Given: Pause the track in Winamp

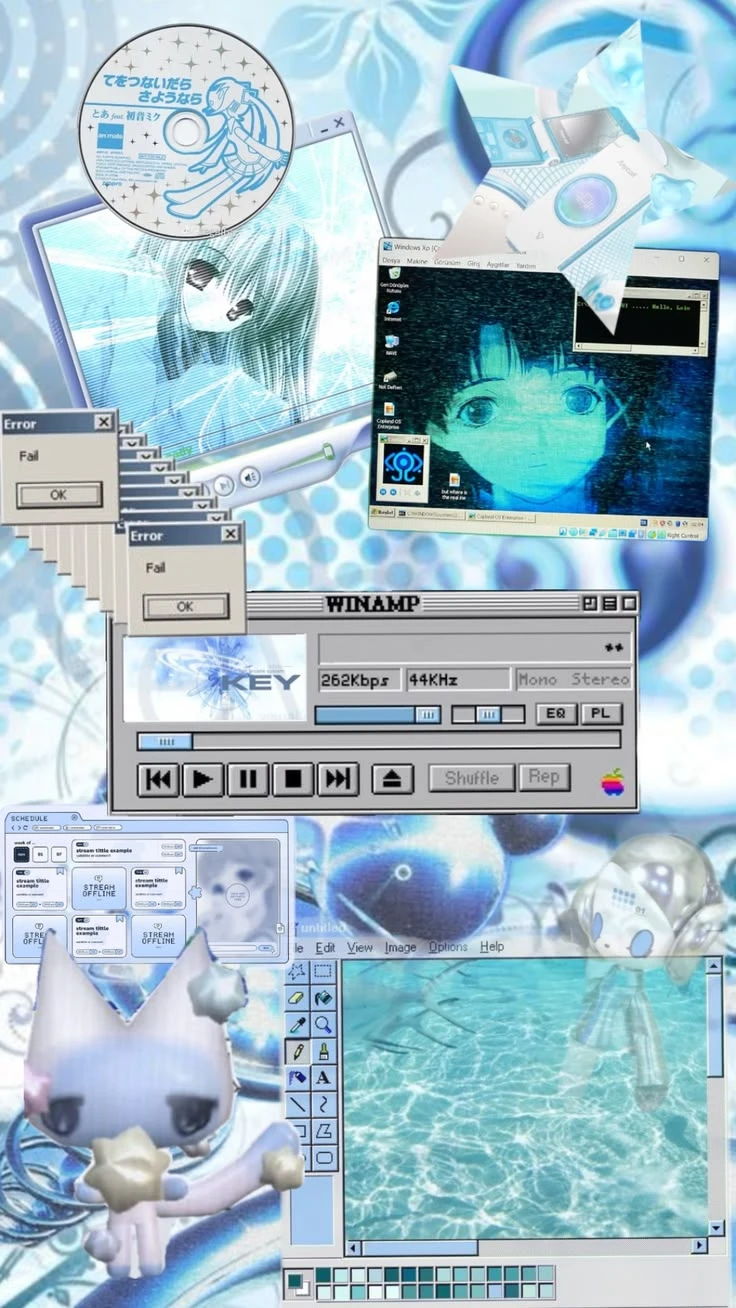Looking at the screenshot, I should click(x=247, y=779).
